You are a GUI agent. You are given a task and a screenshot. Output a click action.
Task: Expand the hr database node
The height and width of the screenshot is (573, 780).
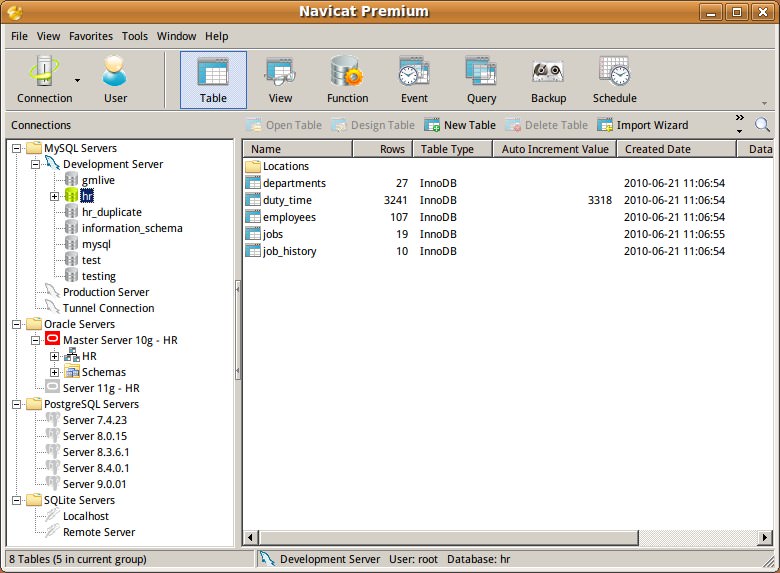coord(54,196)
